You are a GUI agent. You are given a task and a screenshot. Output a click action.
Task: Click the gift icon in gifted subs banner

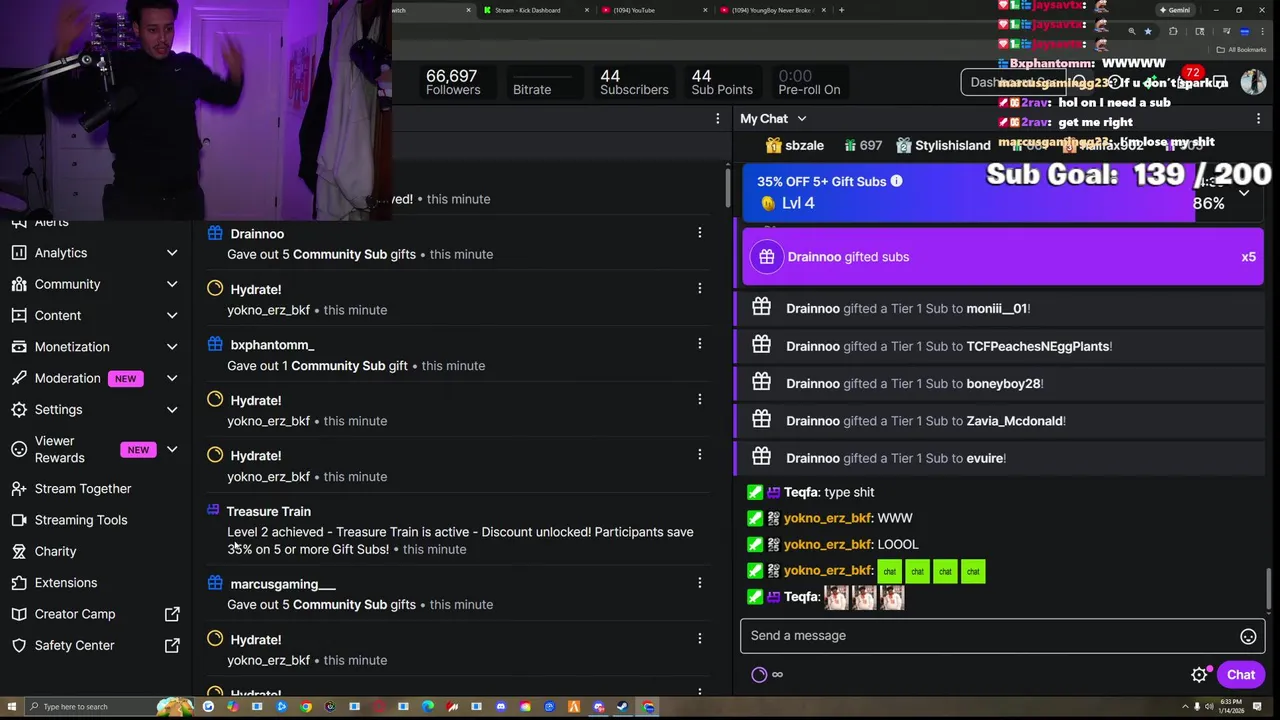(766, 257)
